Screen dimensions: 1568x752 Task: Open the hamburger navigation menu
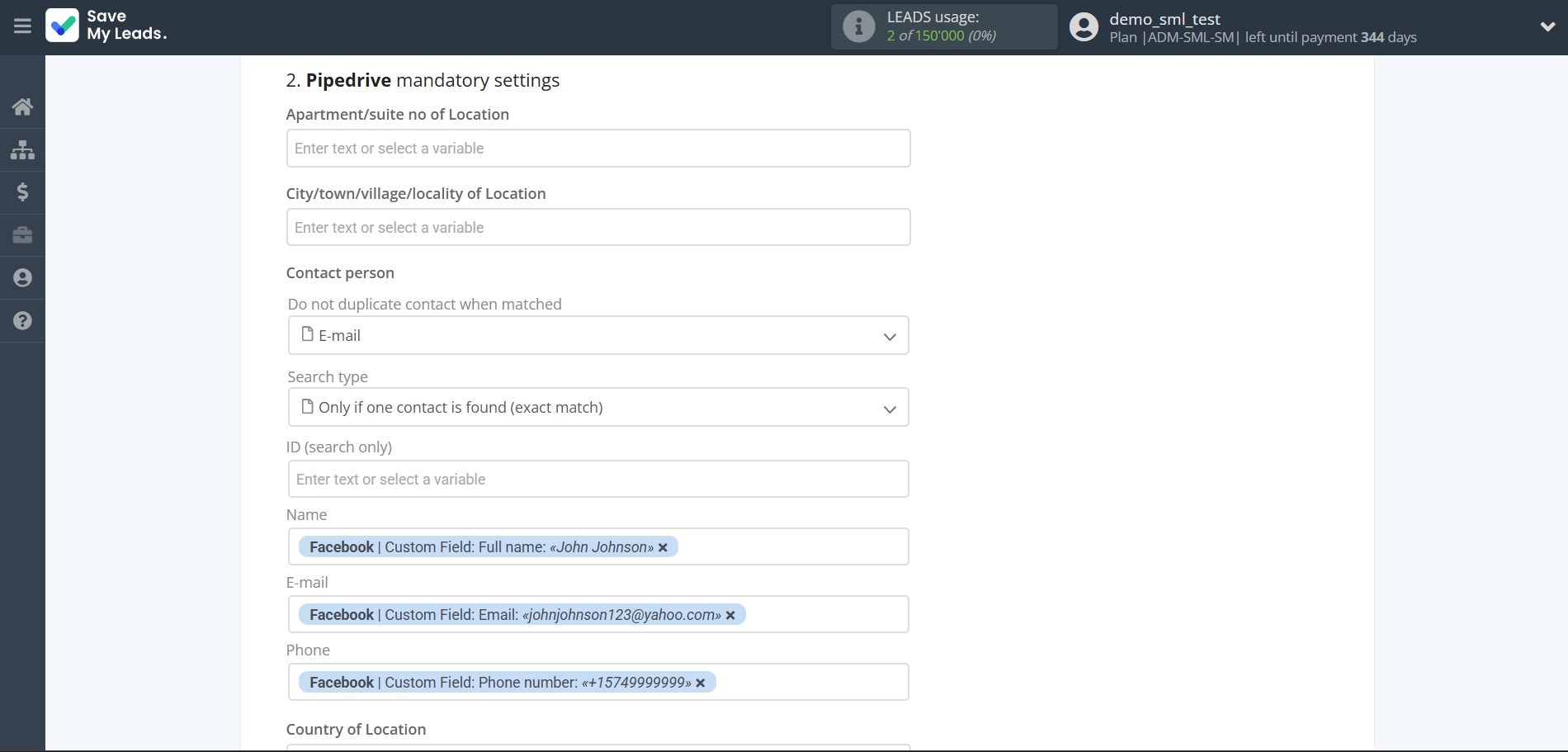pyautogui.click(x=21, y=26)
